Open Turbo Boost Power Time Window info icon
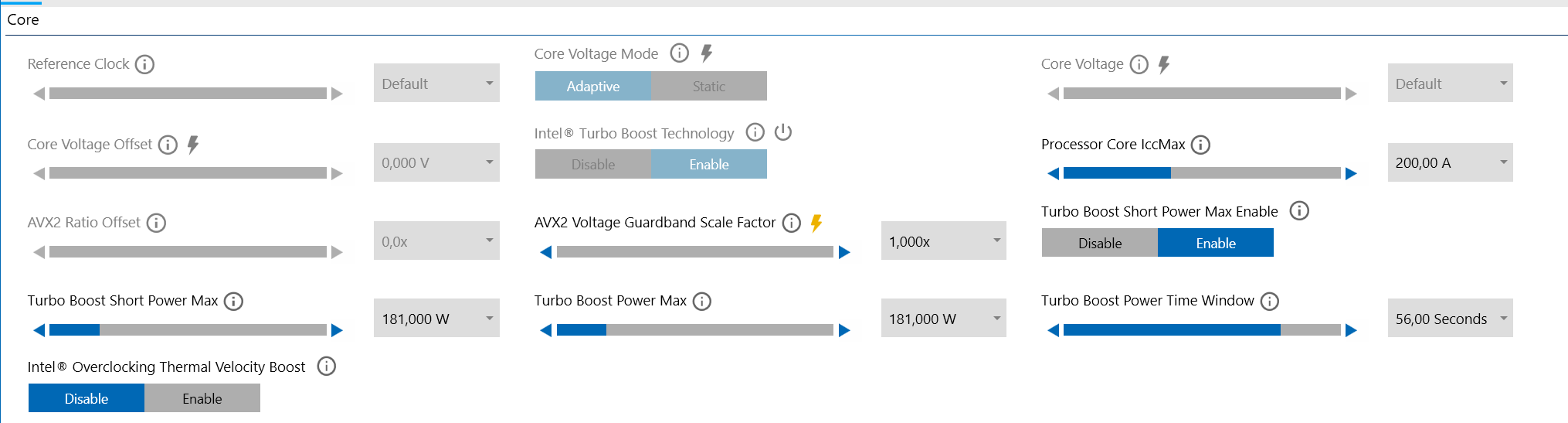1568x423 pixels. click(x=1270, y=302)
